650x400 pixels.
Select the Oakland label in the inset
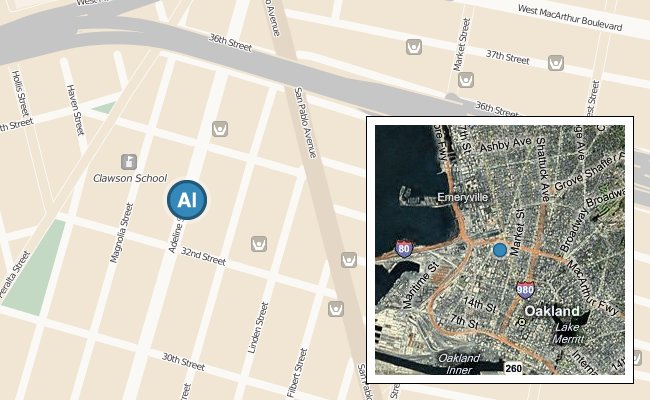click(552, 311)
